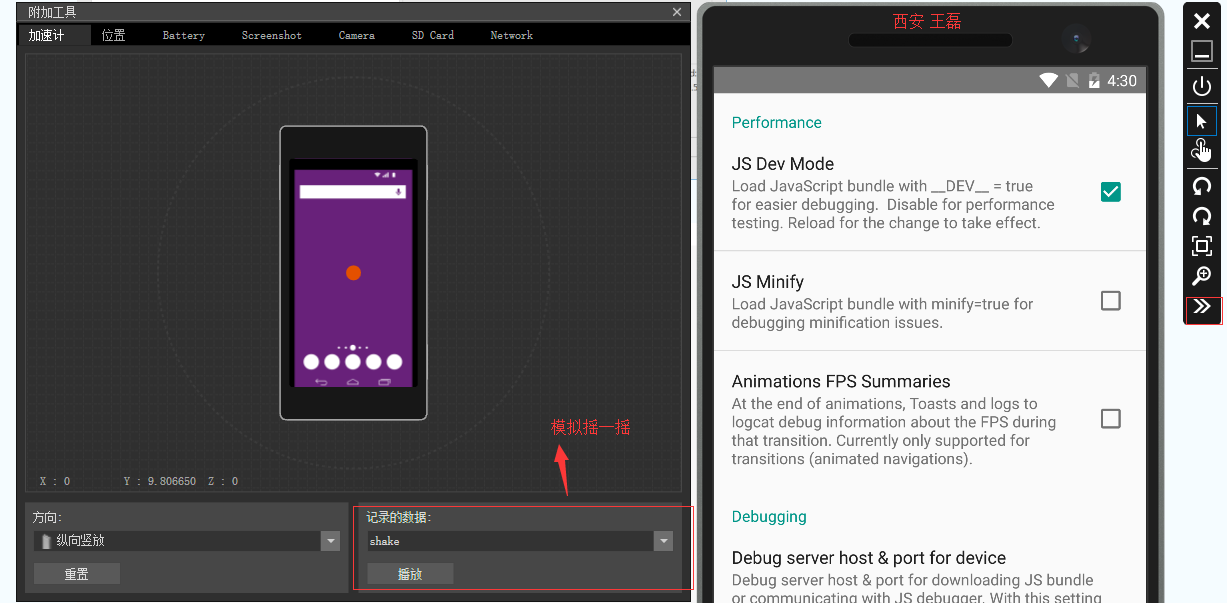
Task: Click the orange dot on accelerometer phone
Action: (x=353, y=273)
